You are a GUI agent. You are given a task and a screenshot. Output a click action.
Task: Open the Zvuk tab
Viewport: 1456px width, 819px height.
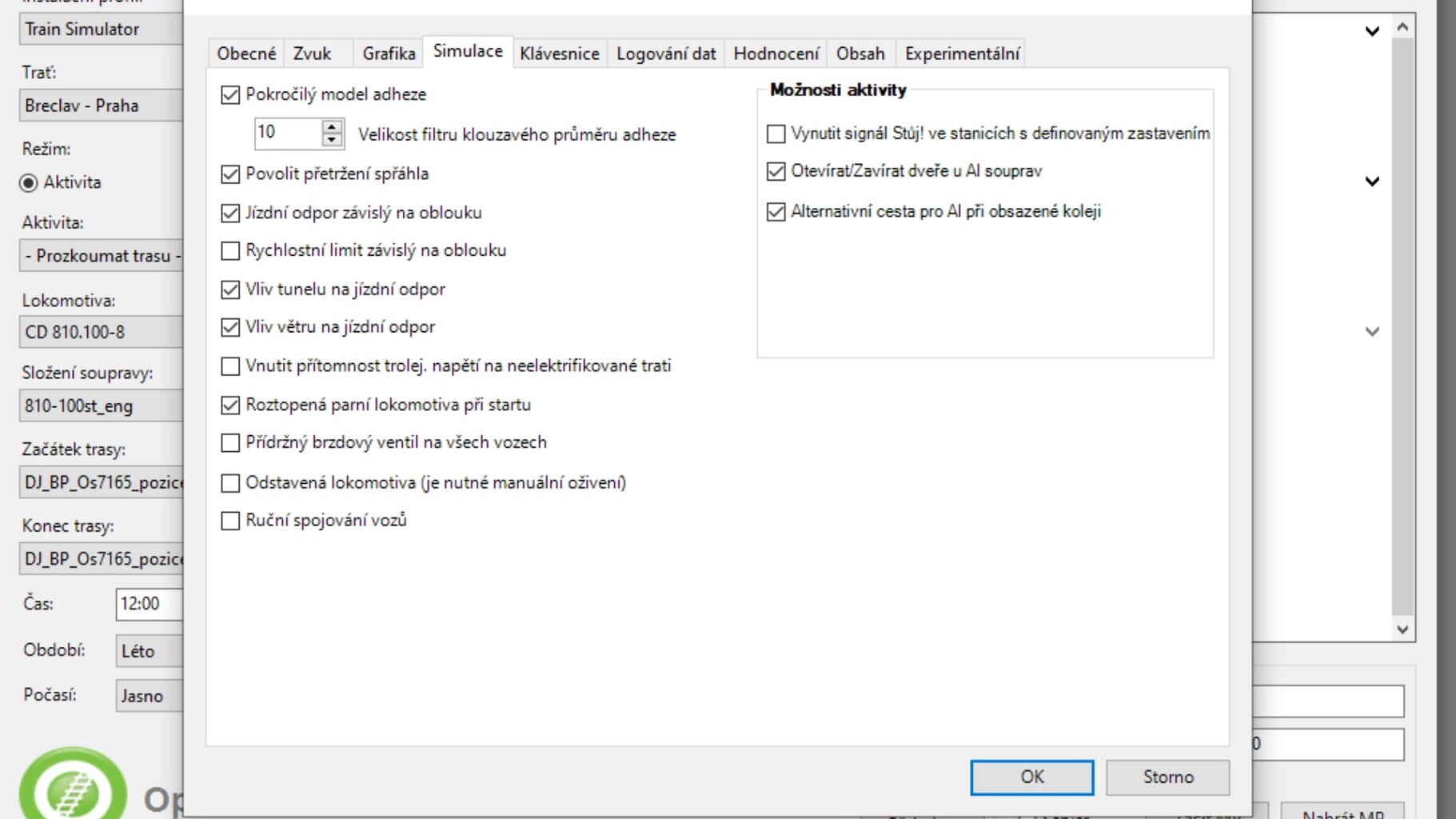312,54
